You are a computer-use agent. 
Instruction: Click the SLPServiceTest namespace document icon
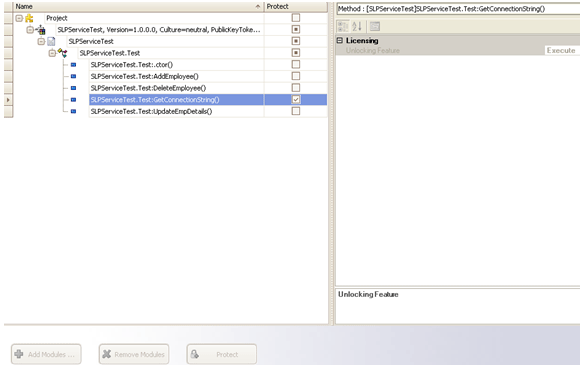(51, 41)
